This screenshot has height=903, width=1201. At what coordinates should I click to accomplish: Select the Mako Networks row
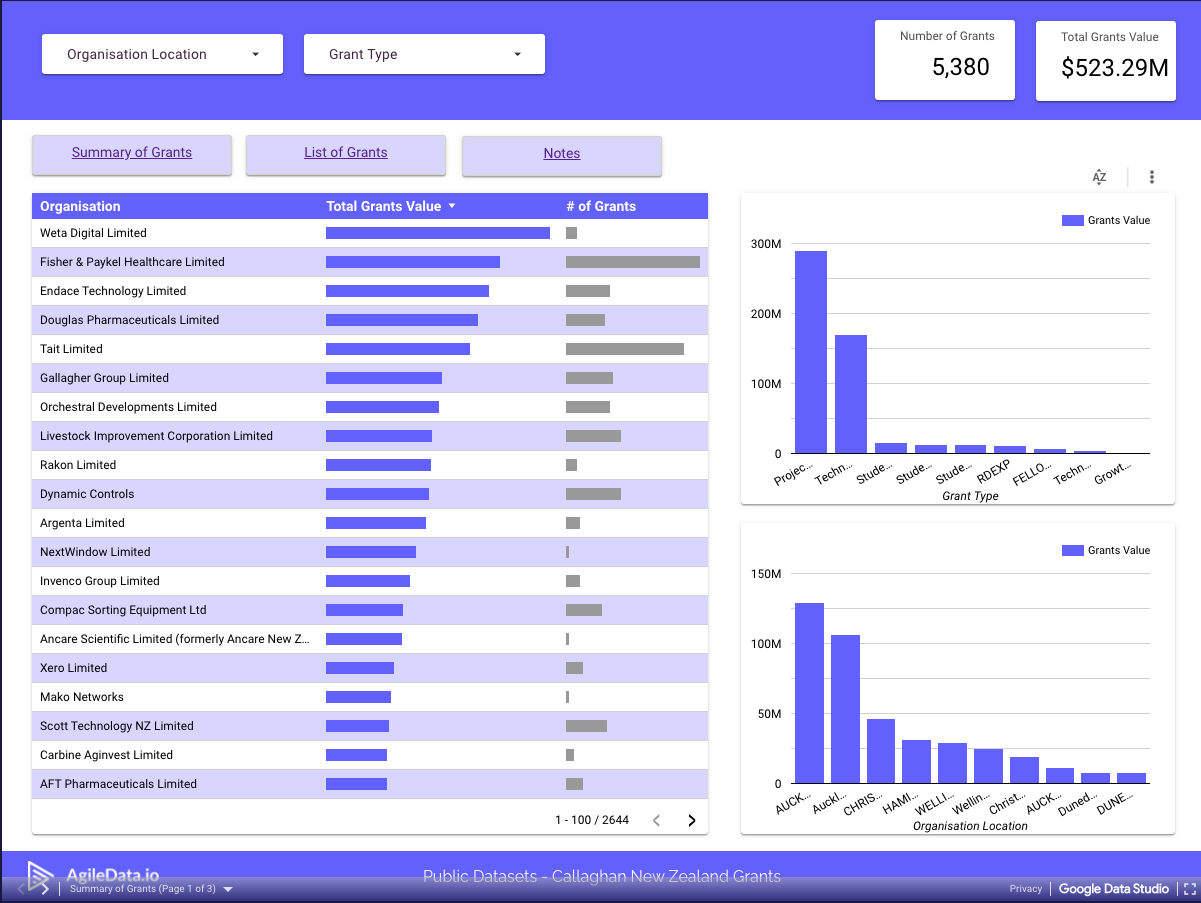click(x=370, y=697)
